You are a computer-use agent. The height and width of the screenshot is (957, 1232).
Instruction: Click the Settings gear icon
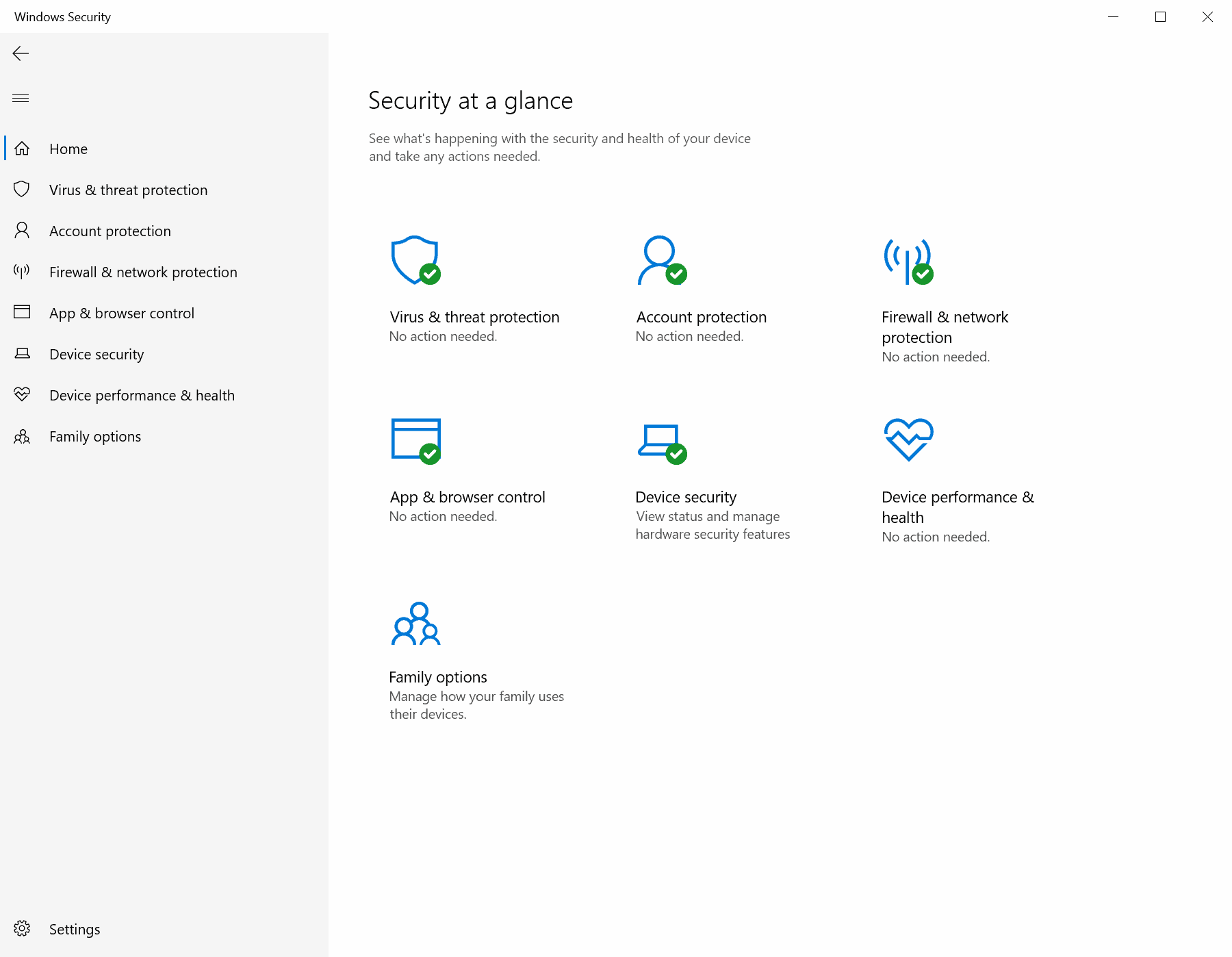point(21,928)
